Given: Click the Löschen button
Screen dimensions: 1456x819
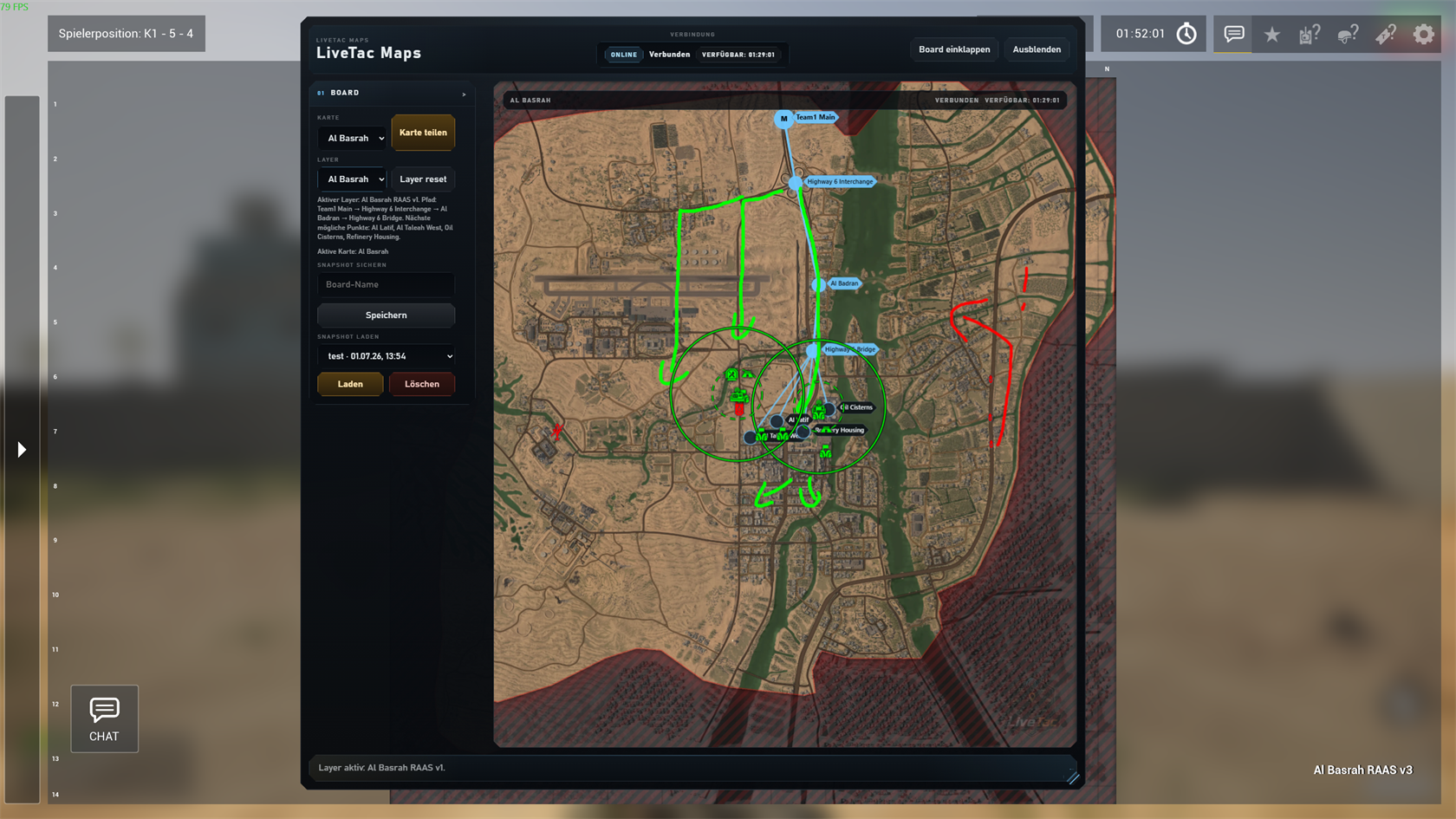Looking at the screenshot, I should click(422, 384).
